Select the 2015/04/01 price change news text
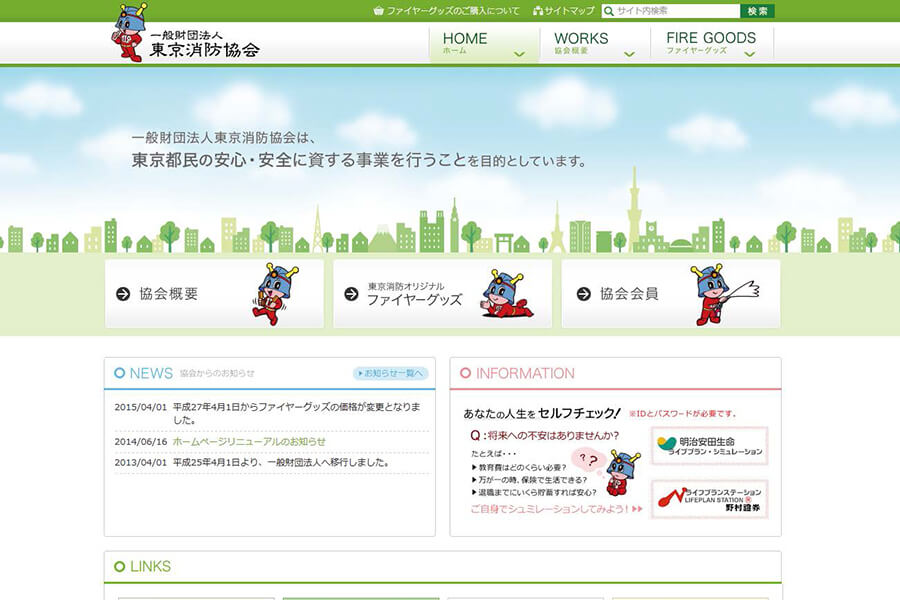The image size is (900, 600). 297,413
